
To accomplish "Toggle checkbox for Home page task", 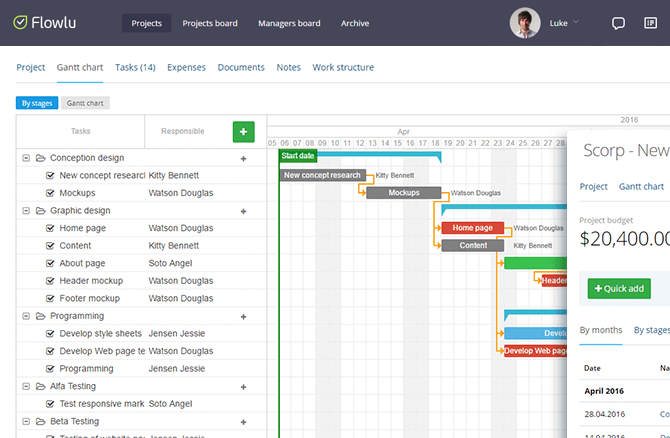I will (x=50, y=228).
